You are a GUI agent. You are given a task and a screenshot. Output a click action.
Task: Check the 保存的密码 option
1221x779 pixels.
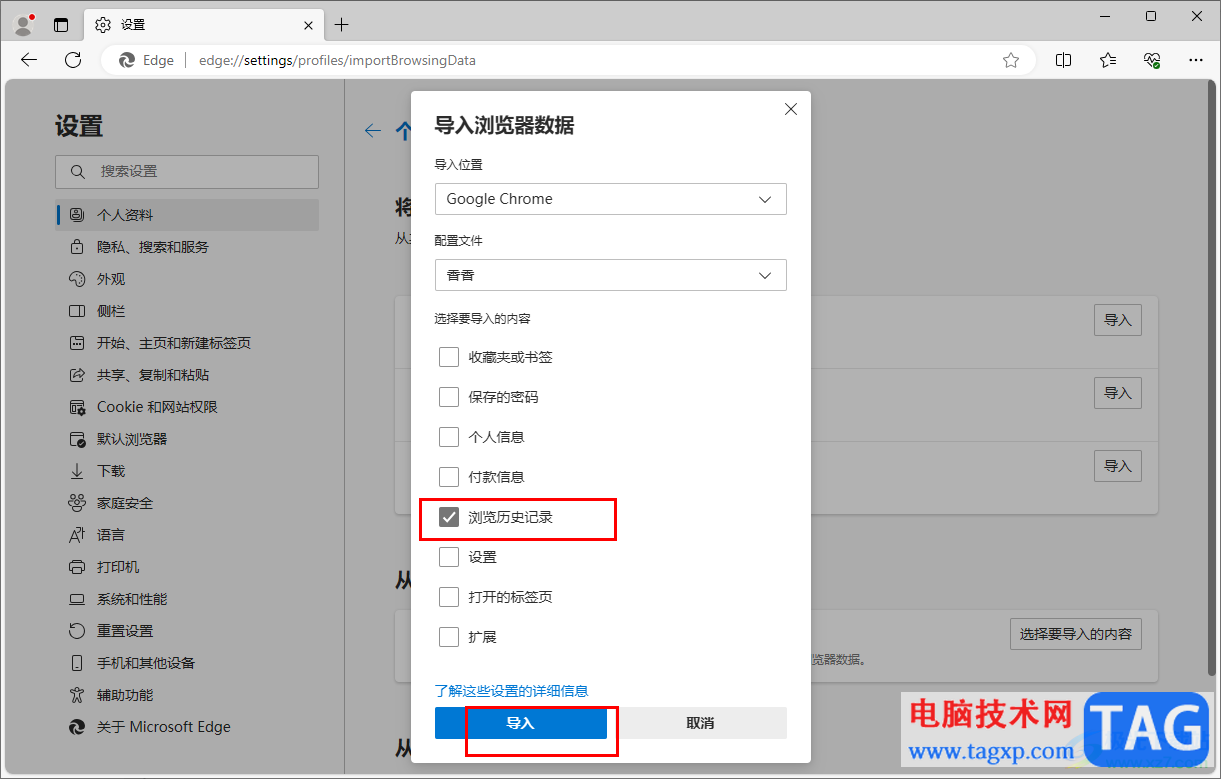tap(449, 396)
